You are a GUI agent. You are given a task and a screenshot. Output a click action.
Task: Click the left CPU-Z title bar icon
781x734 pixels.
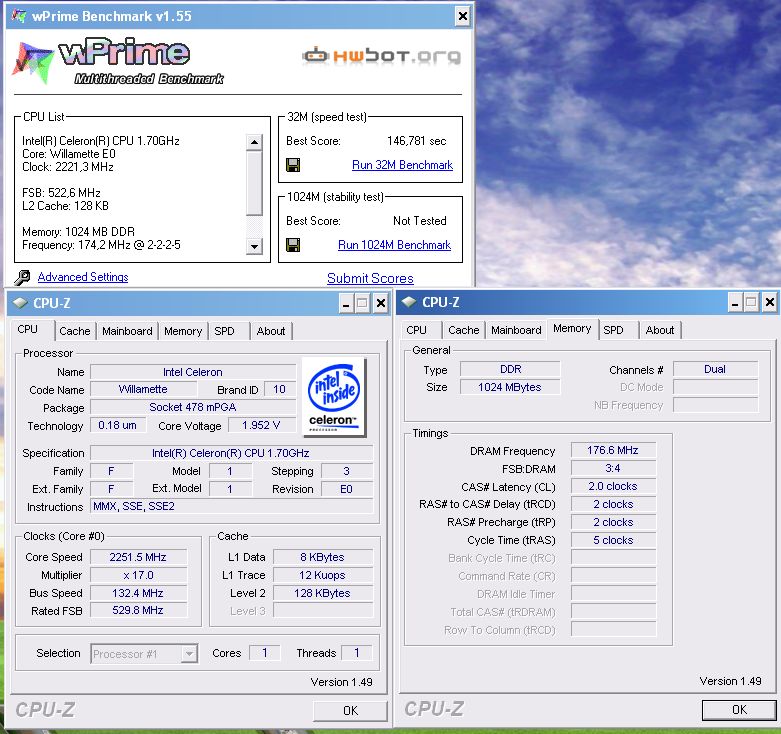(x=20, y=303)
